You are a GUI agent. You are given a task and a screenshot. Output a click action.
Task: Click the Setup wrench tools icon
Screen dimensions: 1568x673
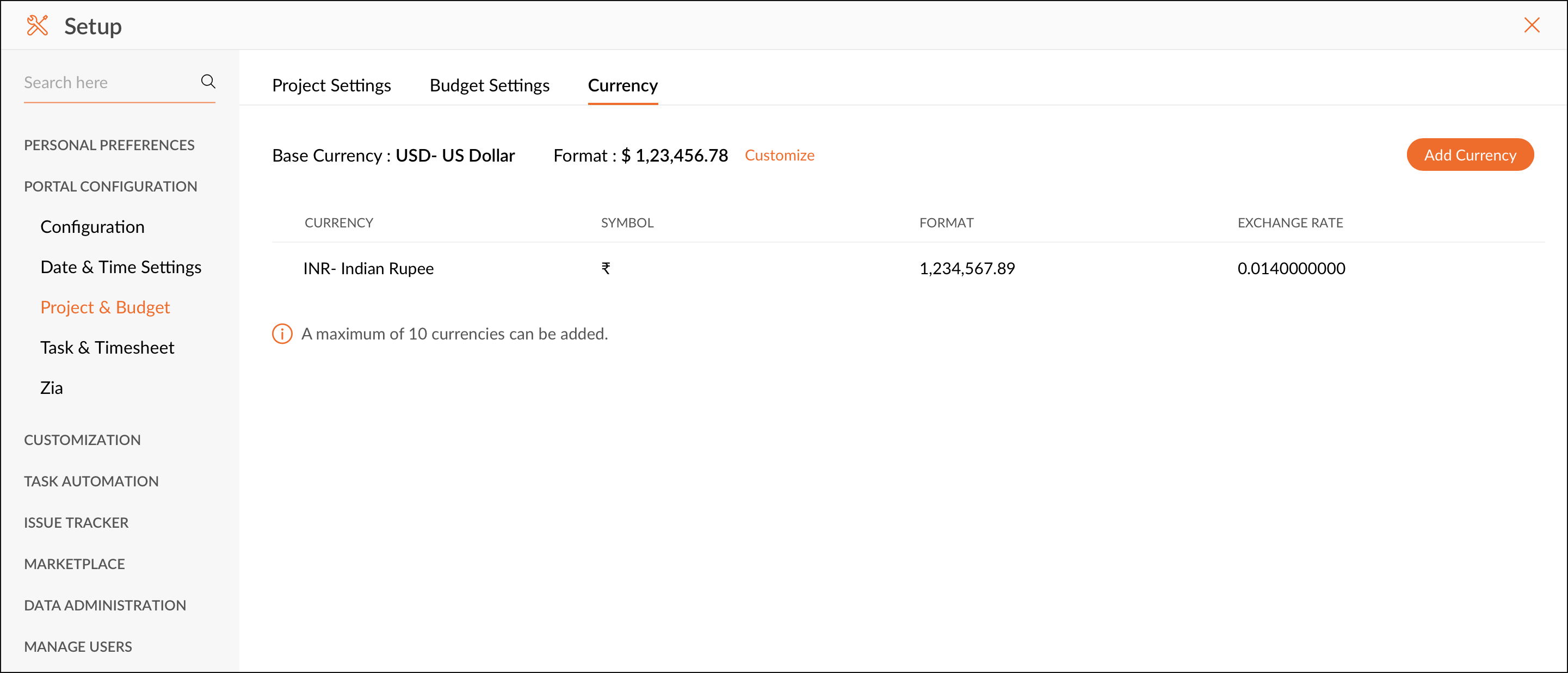[x=37, y=26]
